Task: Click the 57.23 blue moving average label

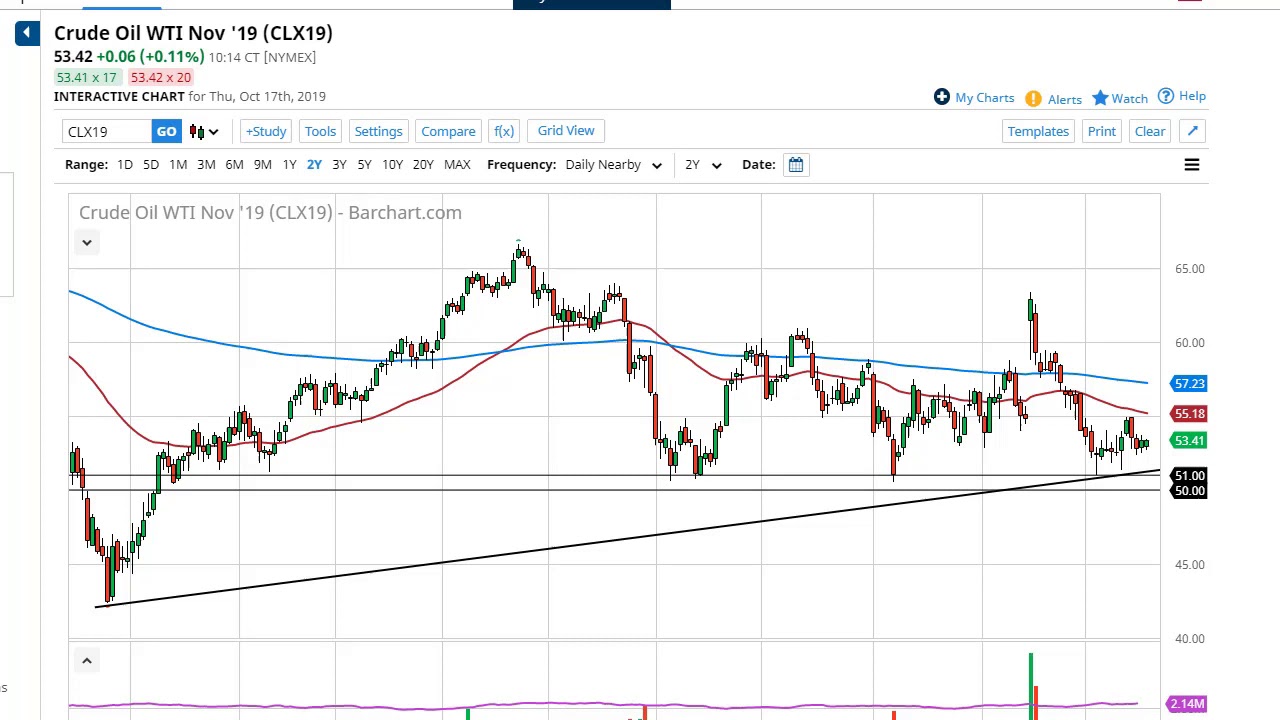Action: (x=1189, y=384)
